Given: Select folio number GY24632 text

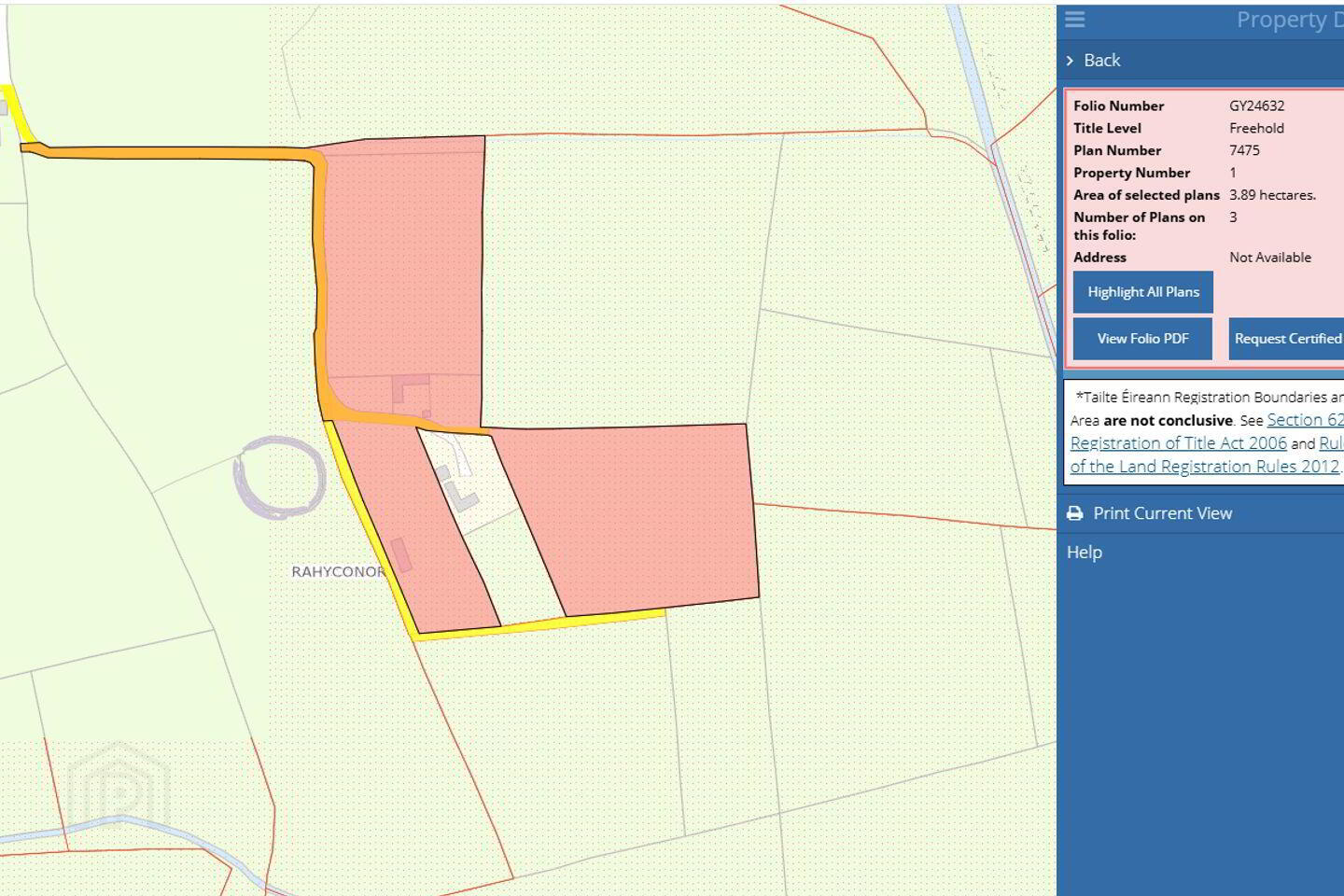Looking at the screenshot, I should (1256, 106).
